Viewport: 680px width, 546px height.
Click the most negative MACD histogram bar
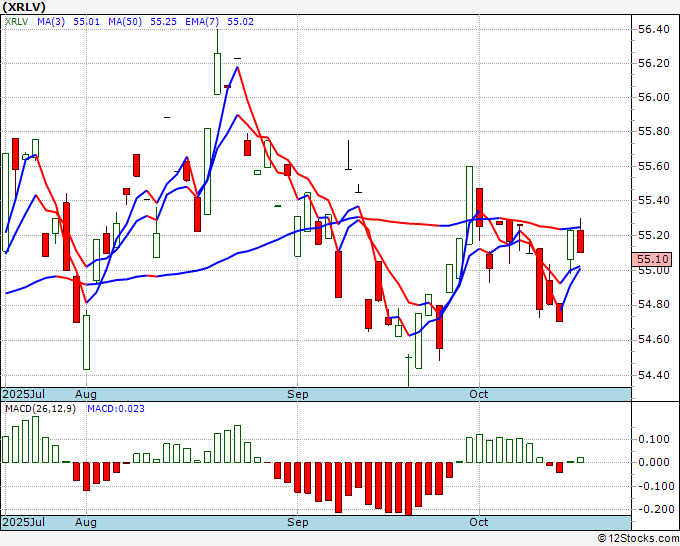point(408,489)
